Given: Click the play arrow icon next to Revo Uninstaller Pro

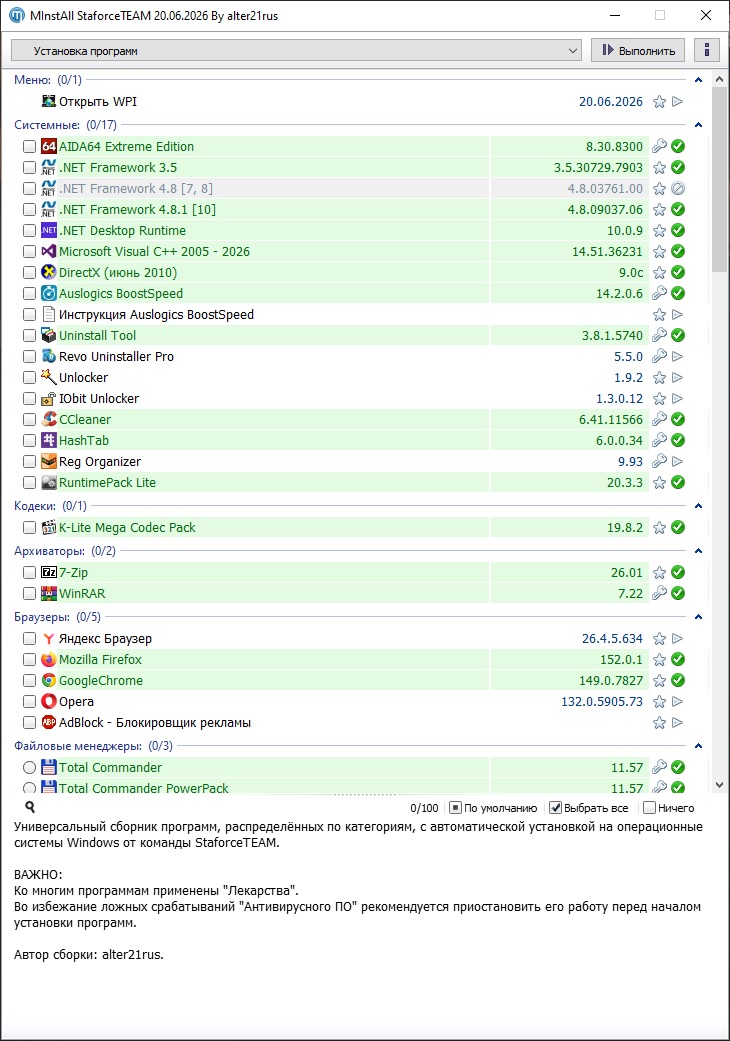Looking at the screenshot, I should (x=678, y=357).
